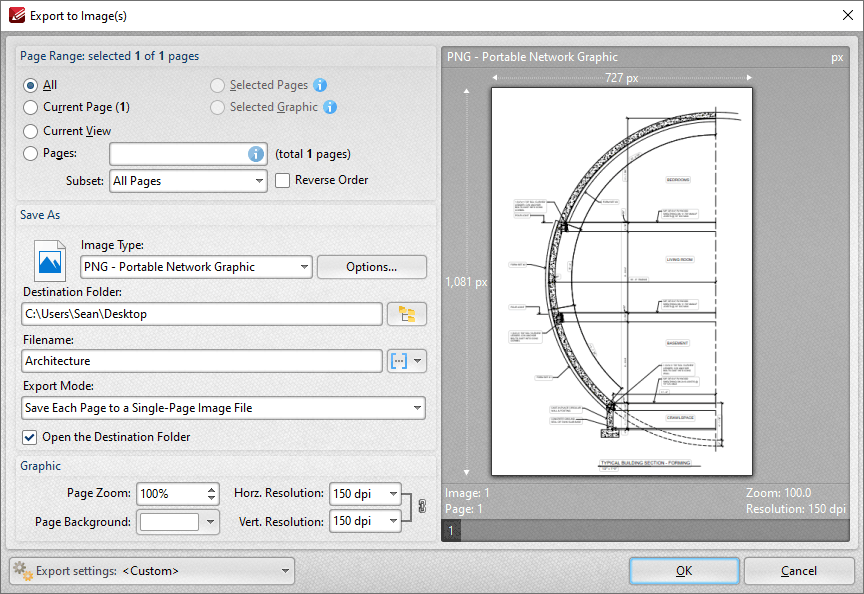
Task: Disable Open the Destination Folder
Action: click(x=29, y=437)
